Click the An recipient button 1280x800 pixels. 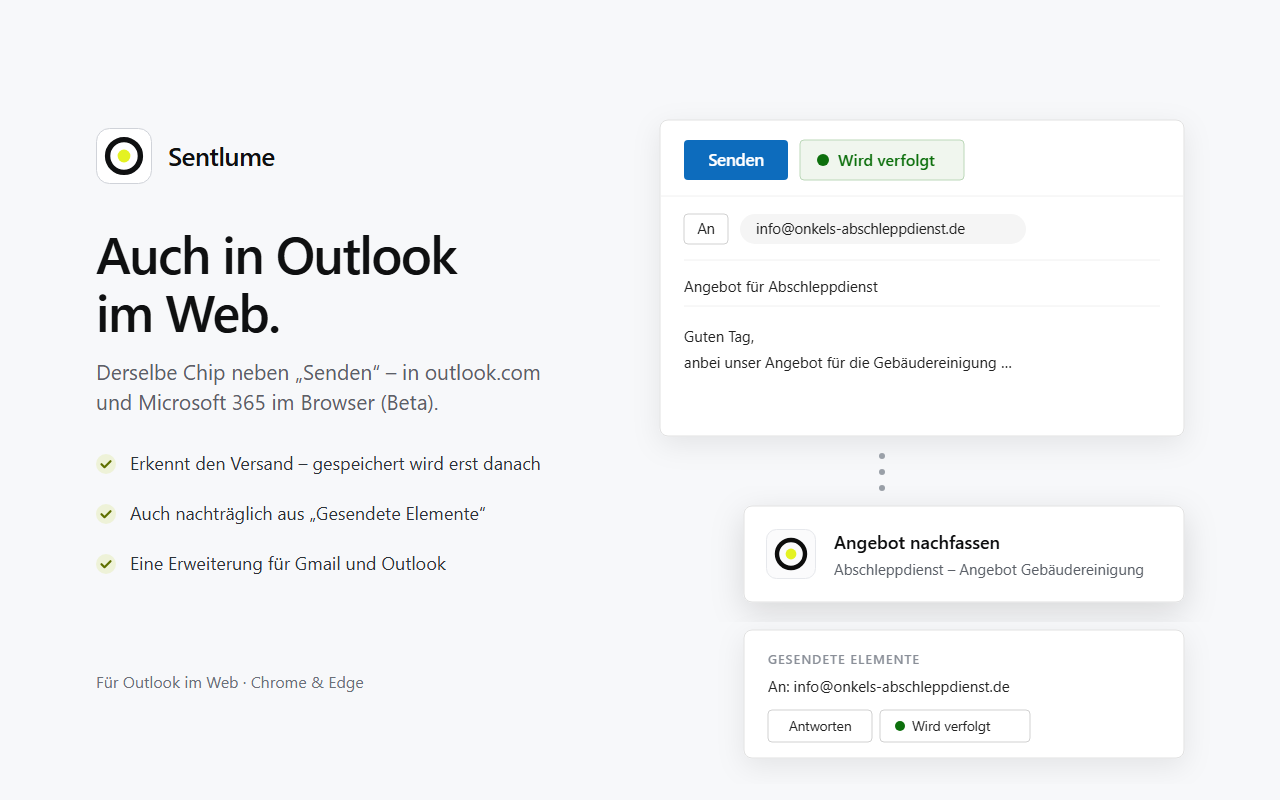[x=706, y=229]
